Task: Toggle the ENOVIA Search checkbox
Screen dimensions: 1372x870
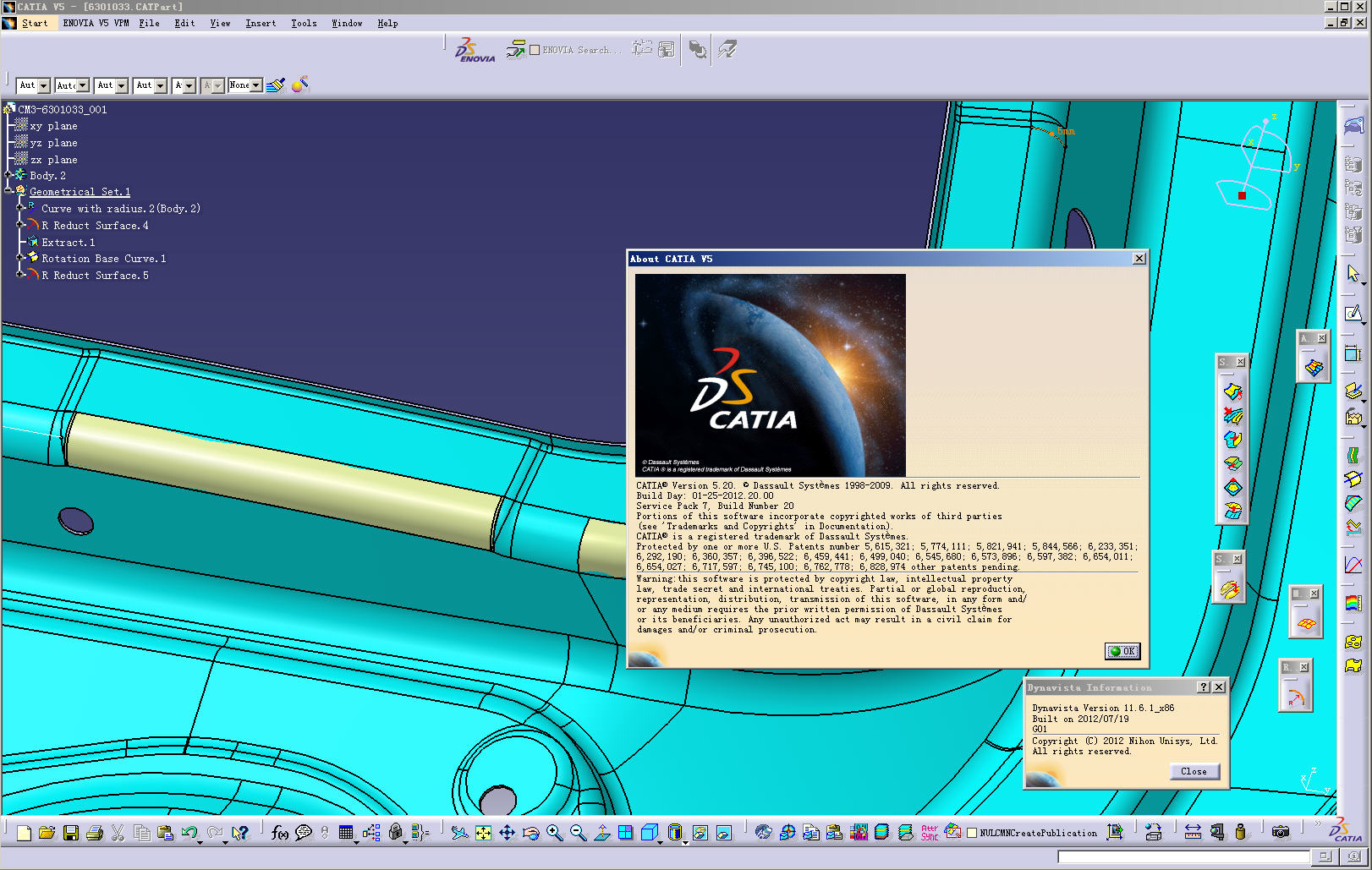Action: [535, 50]
